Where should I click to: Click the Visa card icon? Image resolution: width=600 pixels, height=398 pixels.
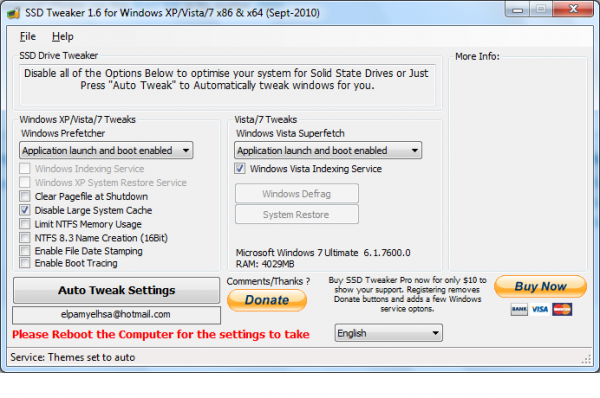coord(540,309)
